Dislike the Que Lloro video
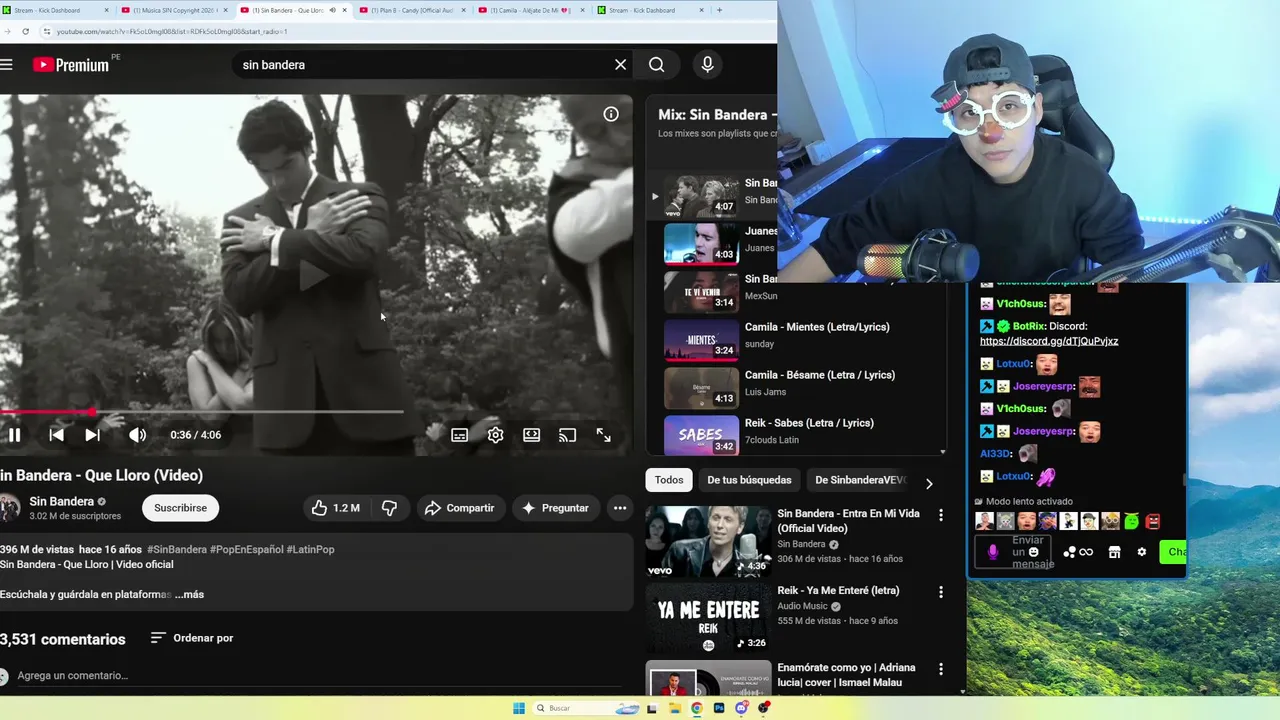 (x=389, y=508)
